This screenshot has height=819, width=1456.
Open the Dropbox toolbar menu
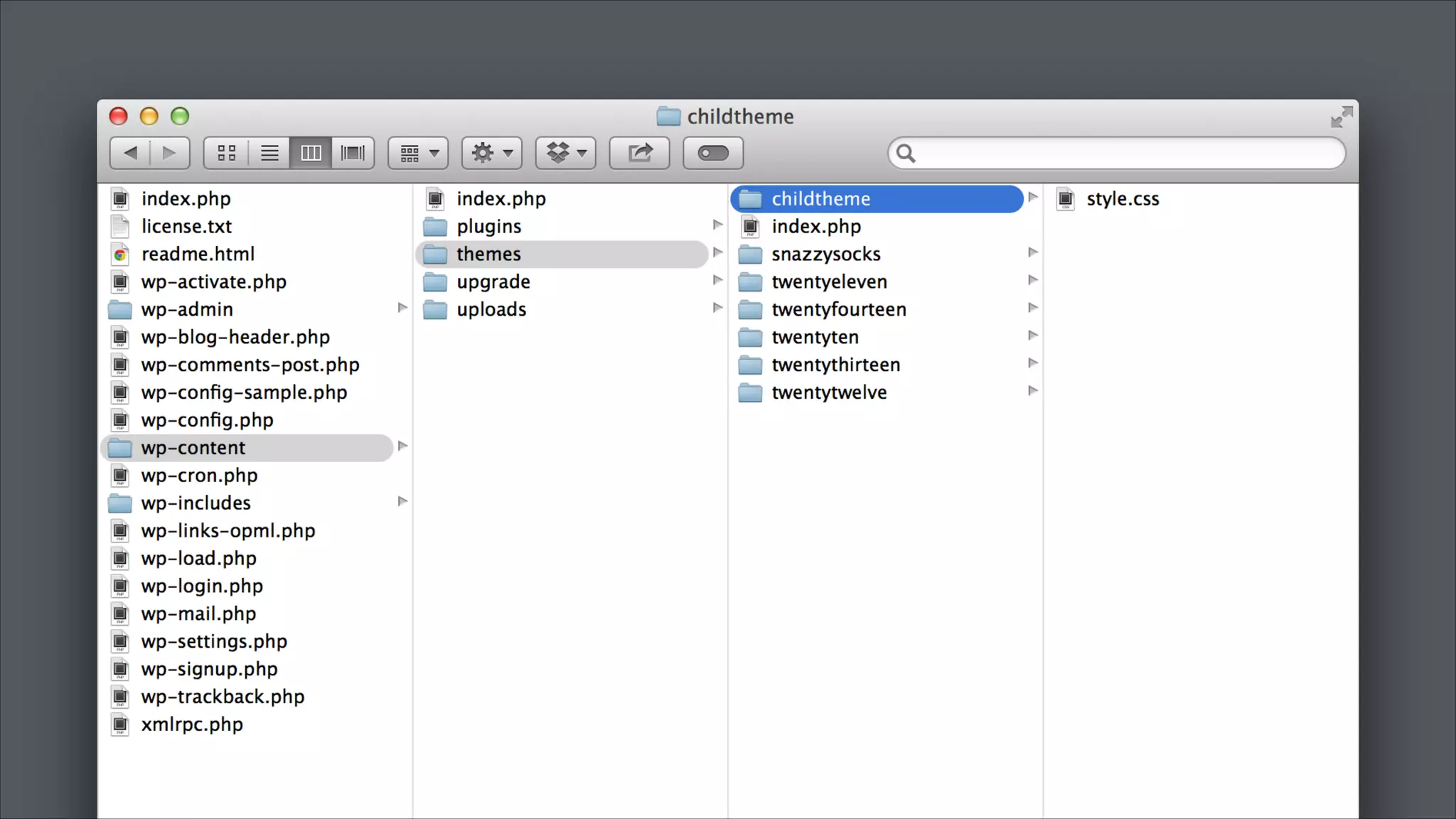(566, 153)
